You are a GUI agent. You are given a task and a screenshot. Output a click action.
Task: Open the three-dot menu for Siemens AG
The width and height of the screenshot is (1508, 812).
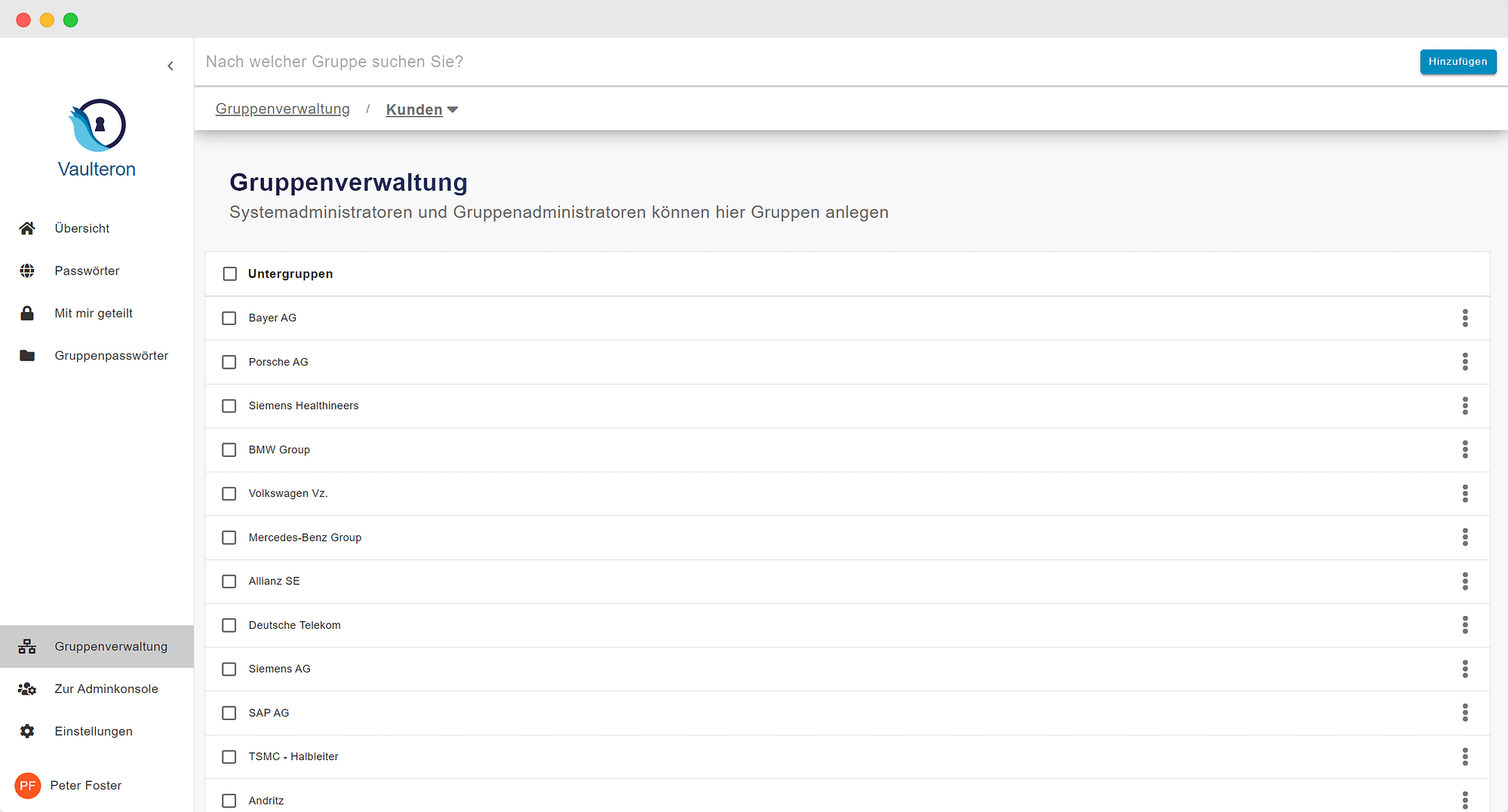[x=1465, y=669]
